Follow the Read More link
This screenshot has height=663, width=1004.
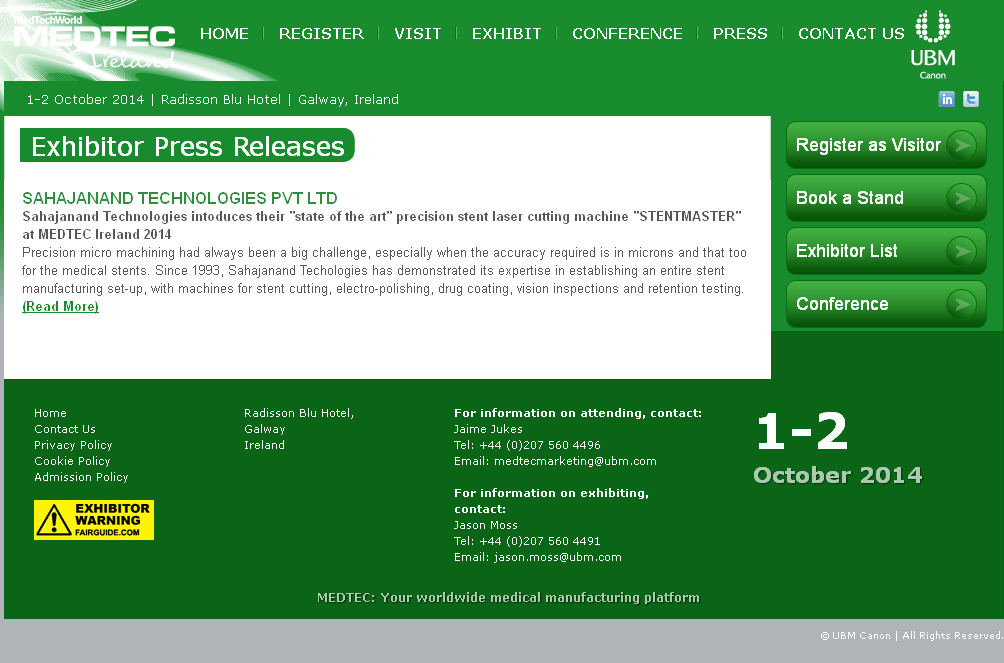click(60, 307)
